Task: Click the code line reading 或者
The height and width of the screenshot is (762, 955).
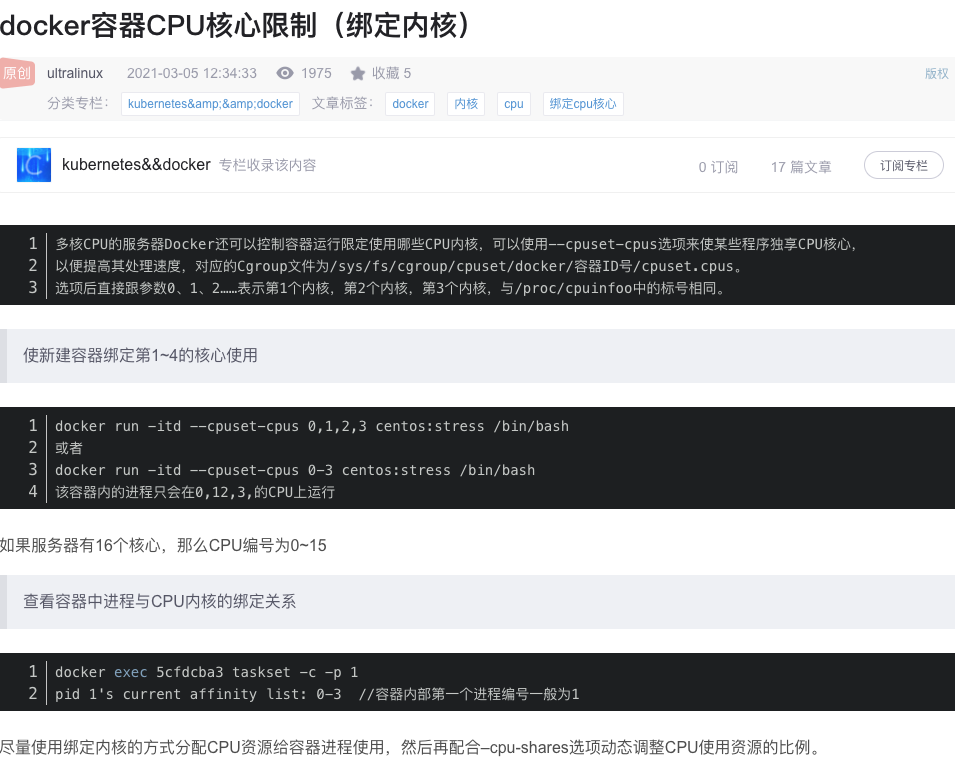Action: (69, 448)
